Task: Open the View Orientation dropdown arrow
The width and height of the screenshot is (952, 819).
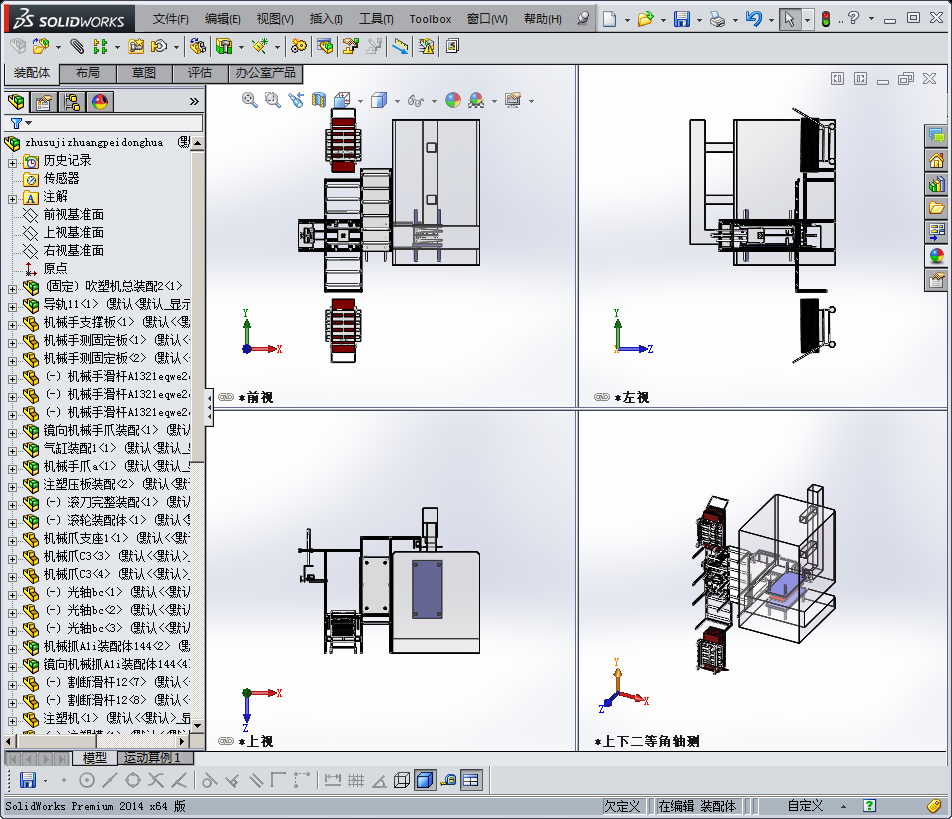Action: pos(360,101)
